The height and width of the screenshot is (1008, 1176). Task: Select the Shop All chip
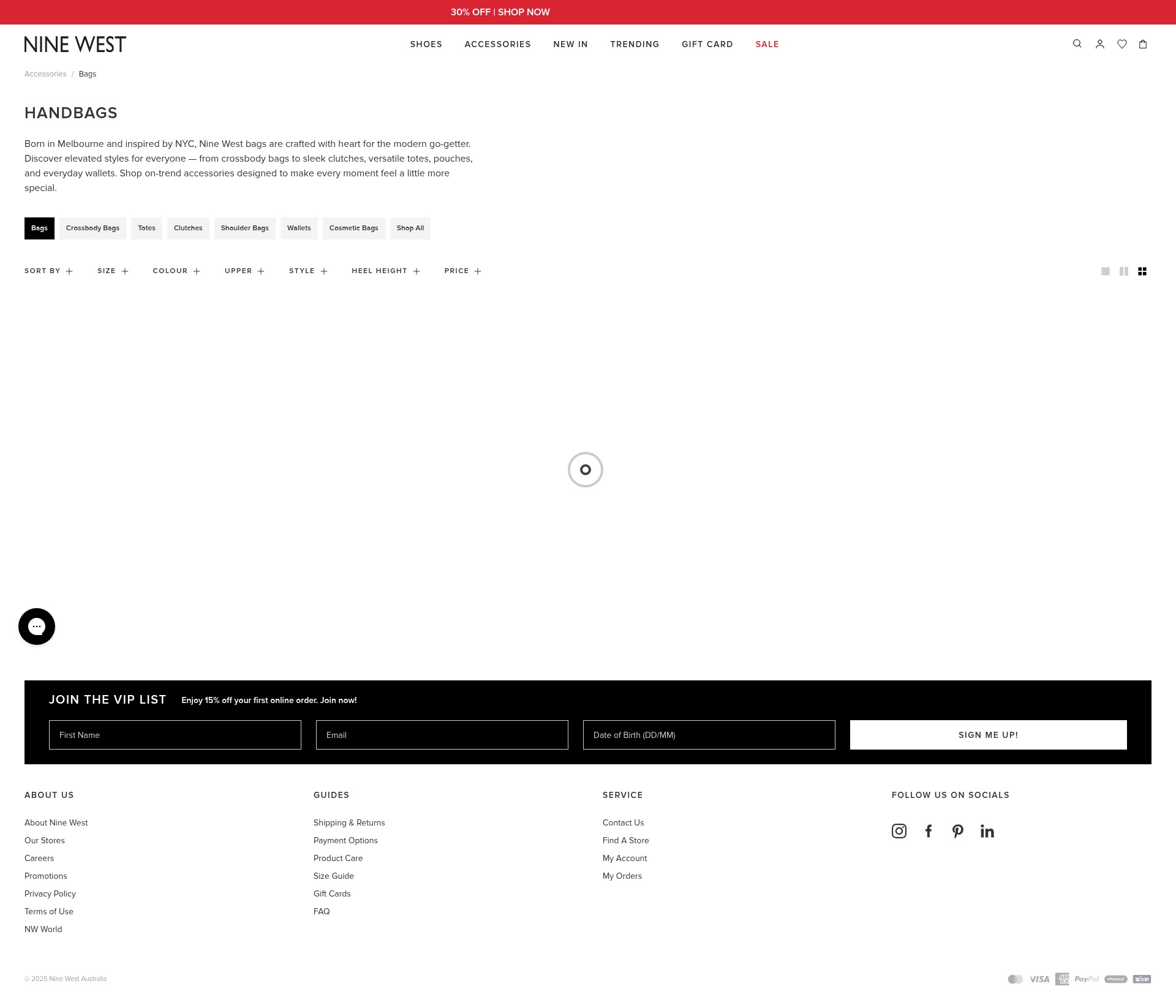(410, 228)
